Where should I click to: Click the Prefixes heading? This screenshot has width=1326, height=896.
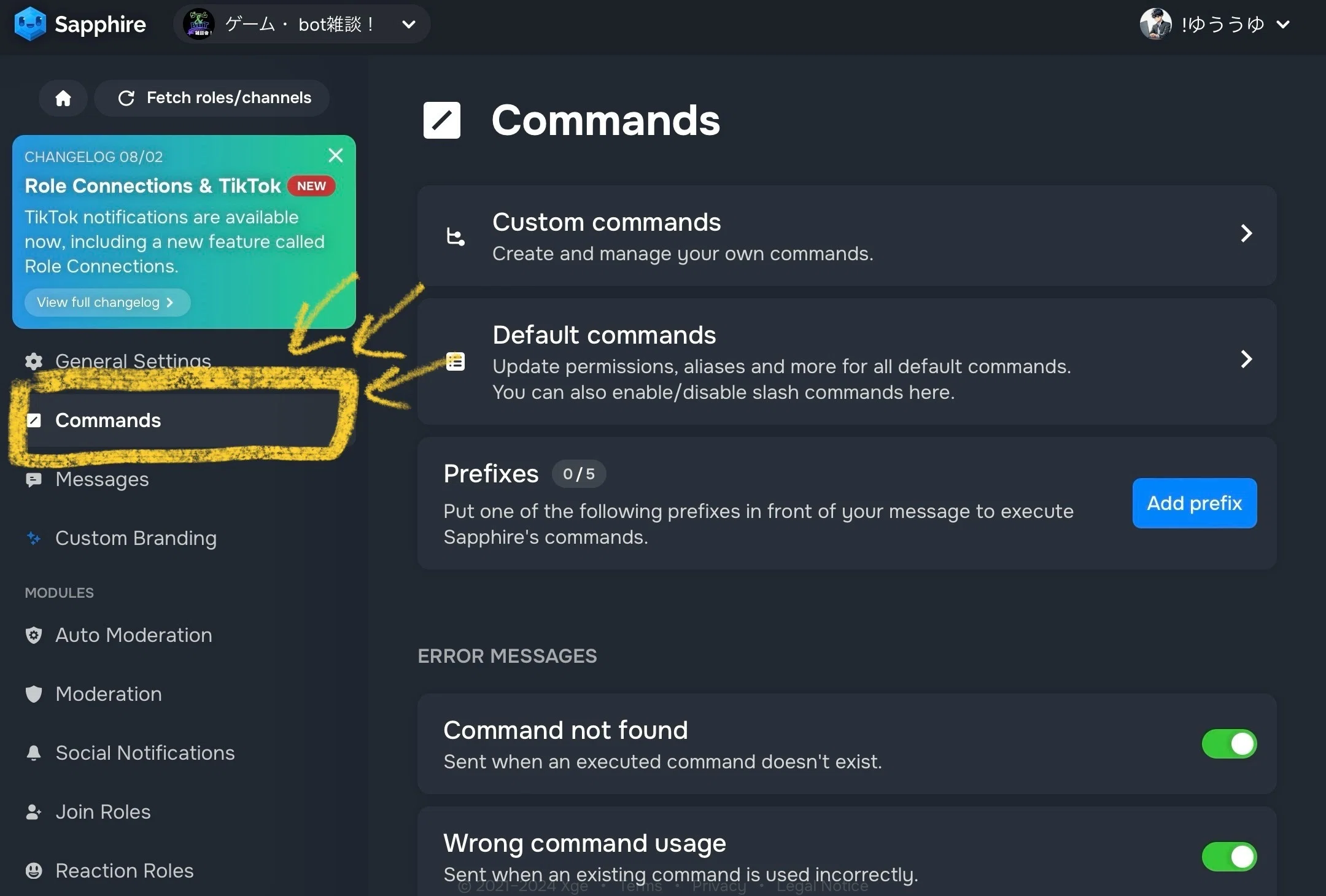tap(491, 474)
